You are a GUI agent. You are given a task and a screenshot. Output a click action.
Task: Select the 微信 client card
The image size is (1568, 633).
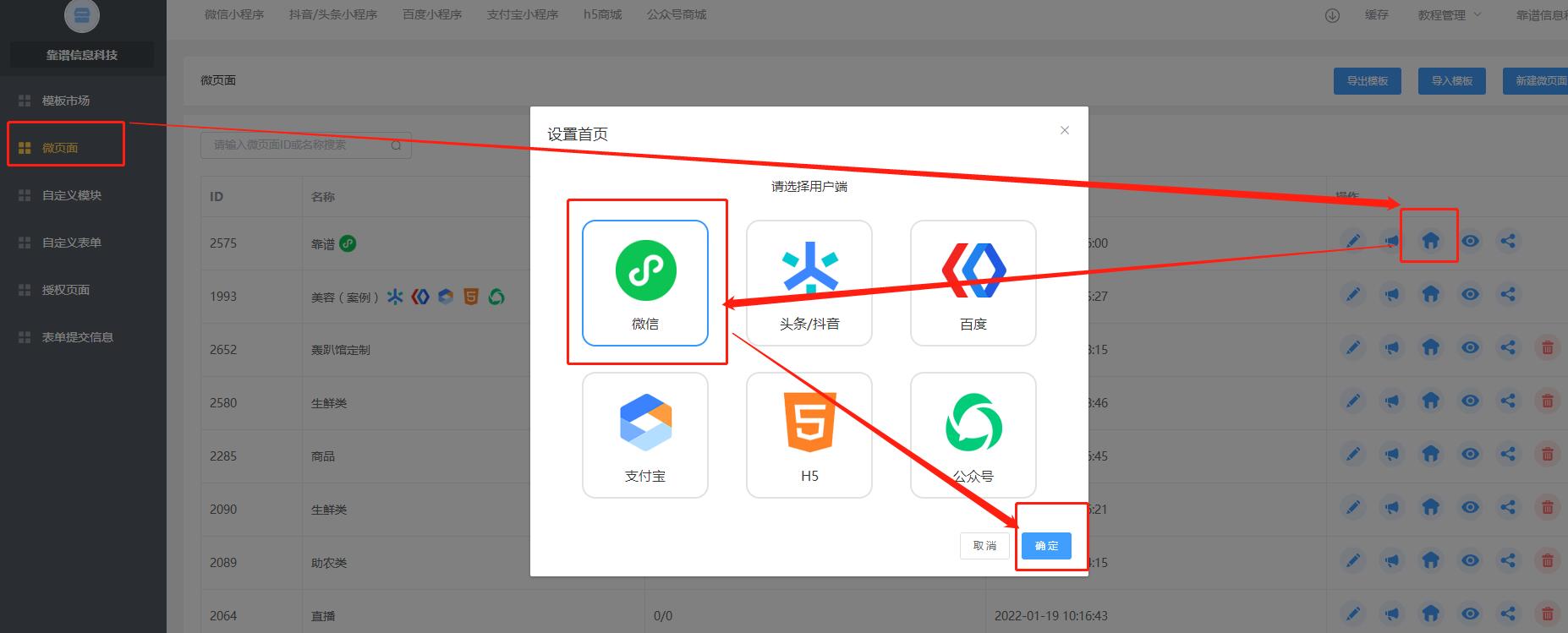coord(645,283)
